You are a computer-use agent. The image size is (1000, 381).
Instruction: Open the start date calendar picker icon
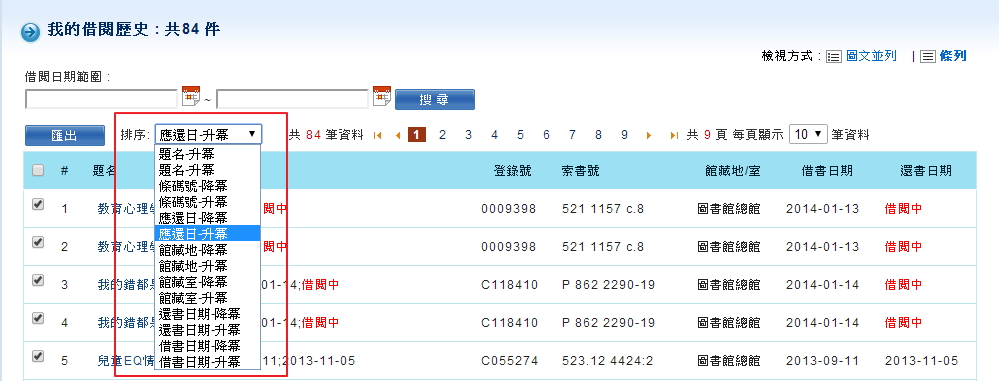click(x=191, y=96)
